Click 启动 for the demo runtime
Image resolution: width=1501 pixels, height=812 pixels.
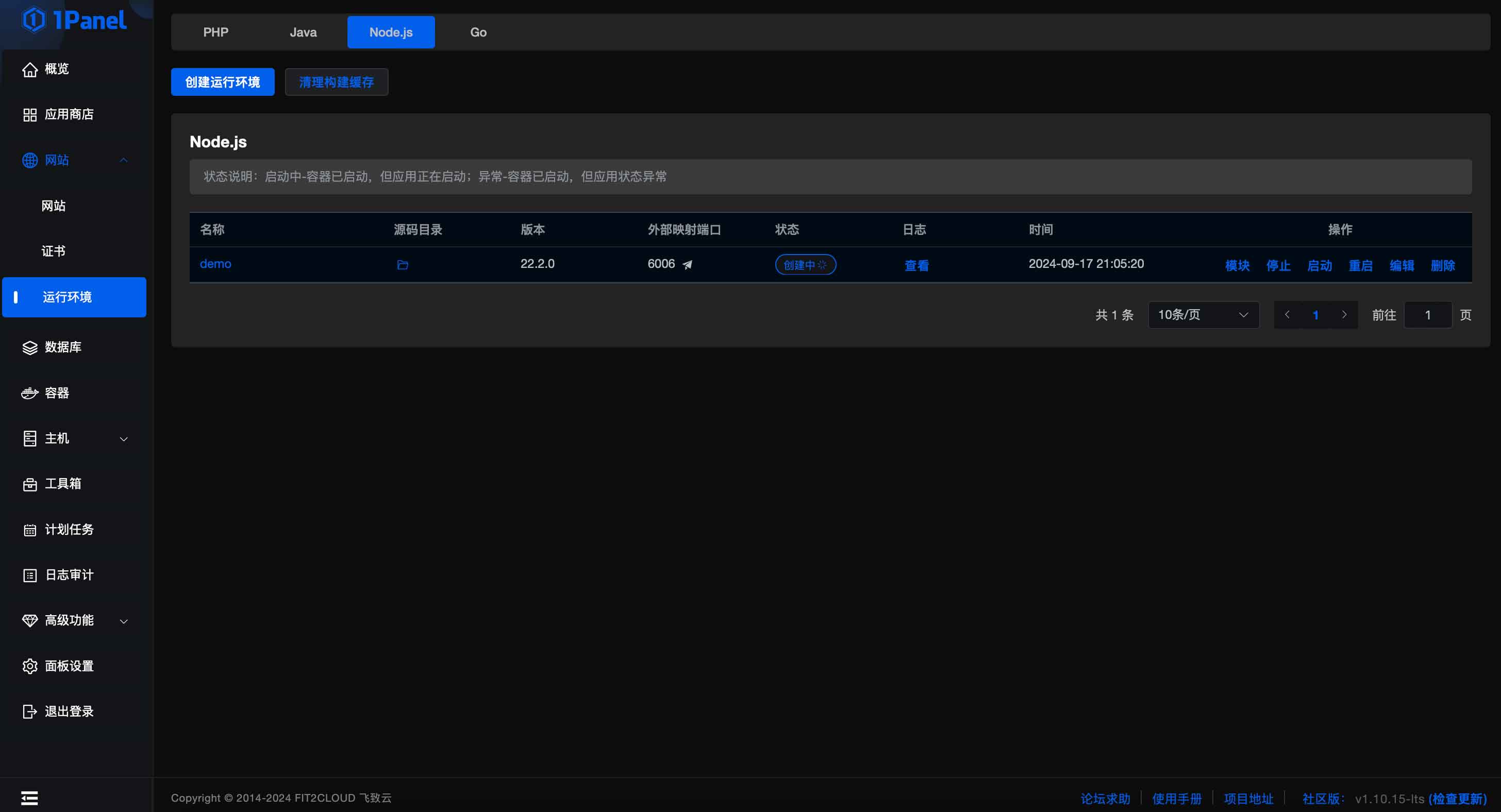coord(1319,266)
